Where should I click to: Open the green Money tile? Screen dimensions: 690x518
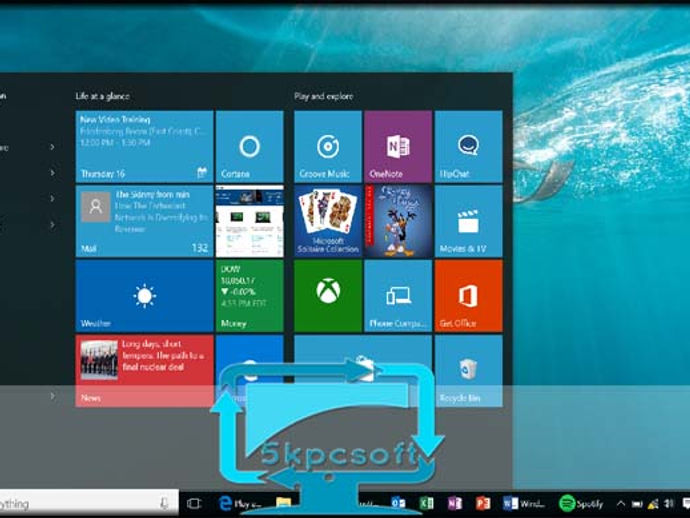(250, 296)
